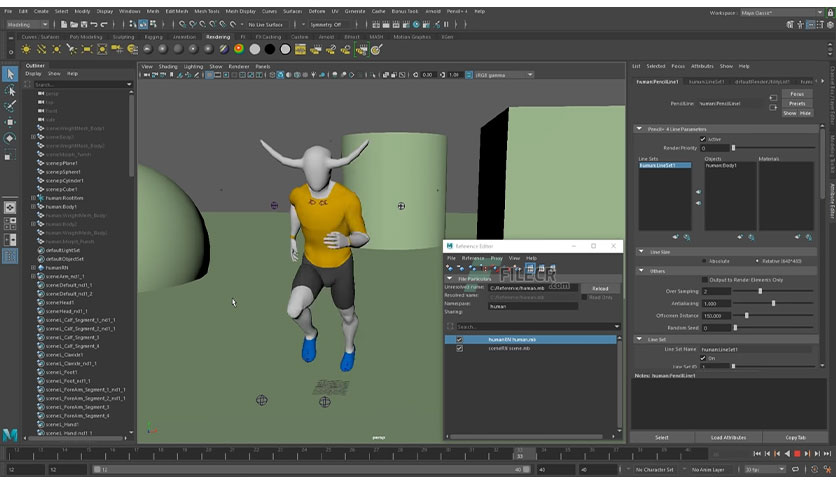Click the Presets button
Screen dimensions: 836x484
pyautogui.click(x=797, y=103)
